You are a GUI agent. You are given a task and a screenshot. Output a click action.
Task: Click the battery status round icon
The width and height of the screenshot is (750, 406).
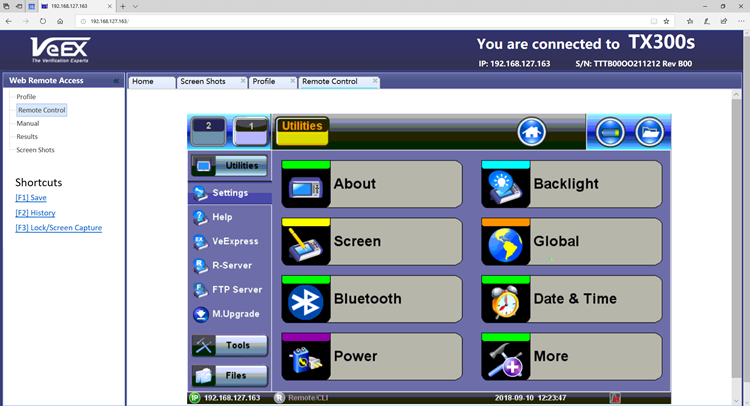[610, 132]
